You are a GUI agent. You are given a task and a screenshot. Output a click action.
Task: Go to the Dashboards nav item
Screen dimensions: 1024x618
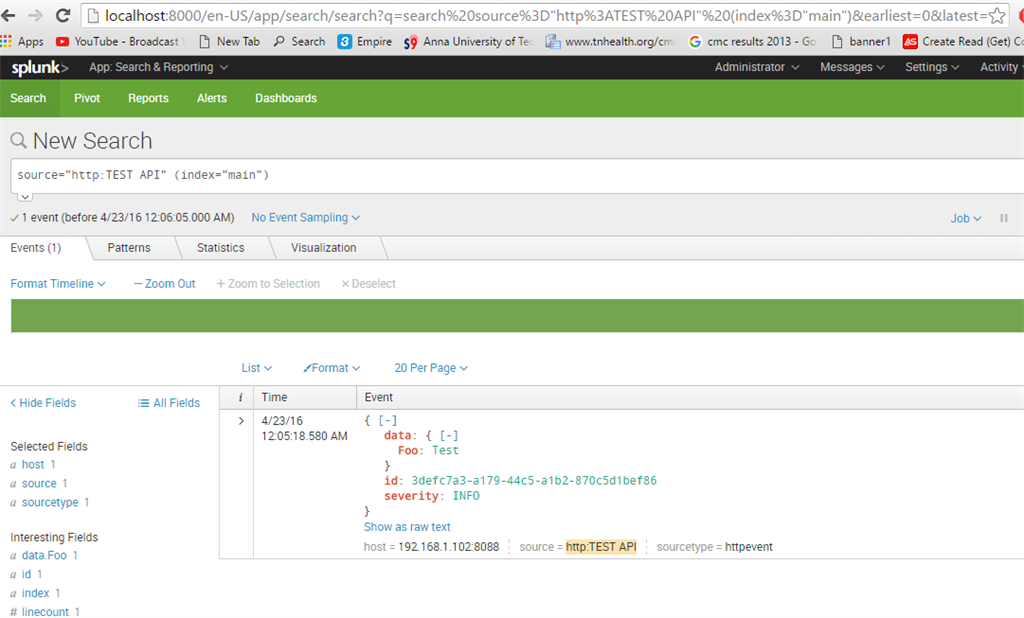coord(286,98)
